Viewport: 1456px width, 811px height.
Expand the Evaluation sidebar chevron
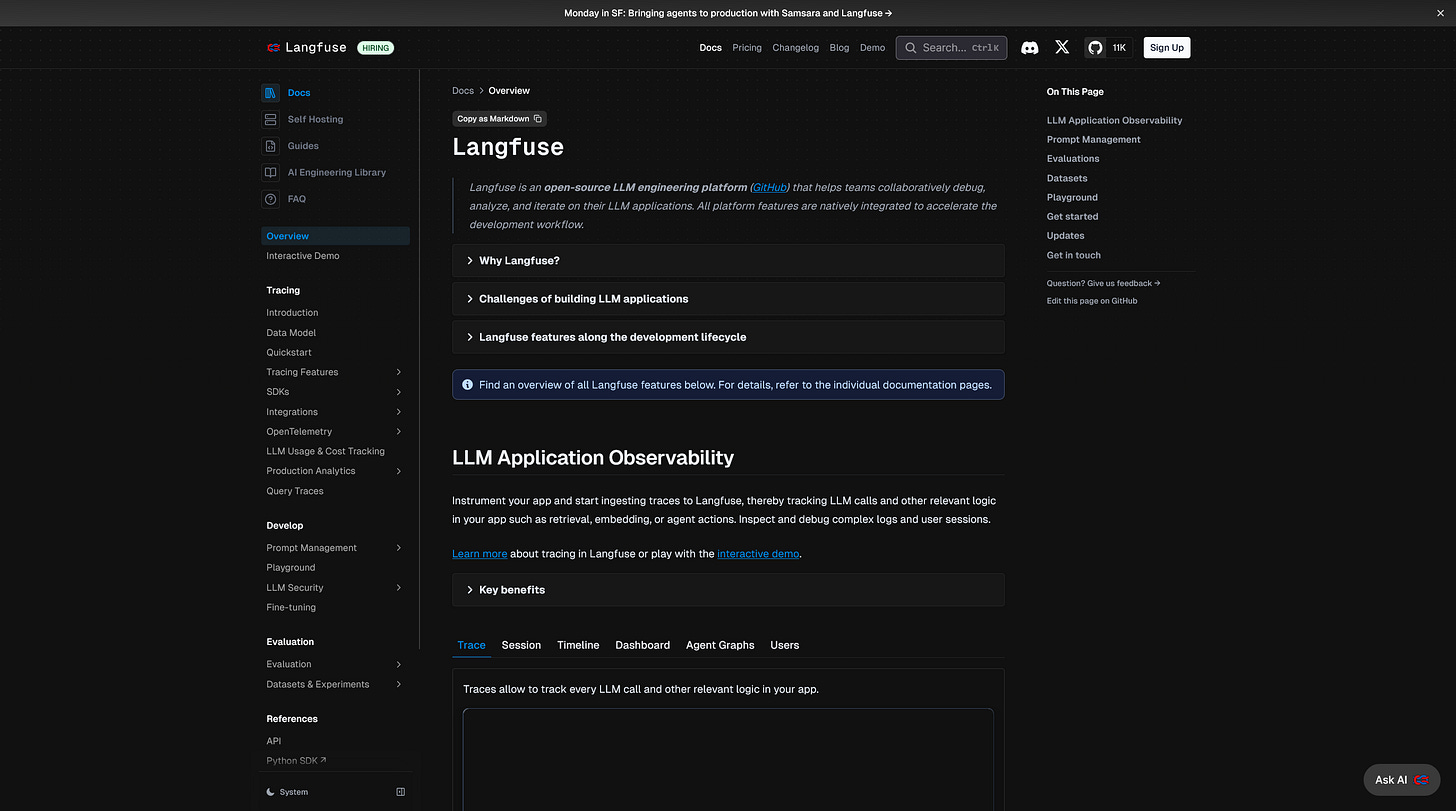coord(399,664)
